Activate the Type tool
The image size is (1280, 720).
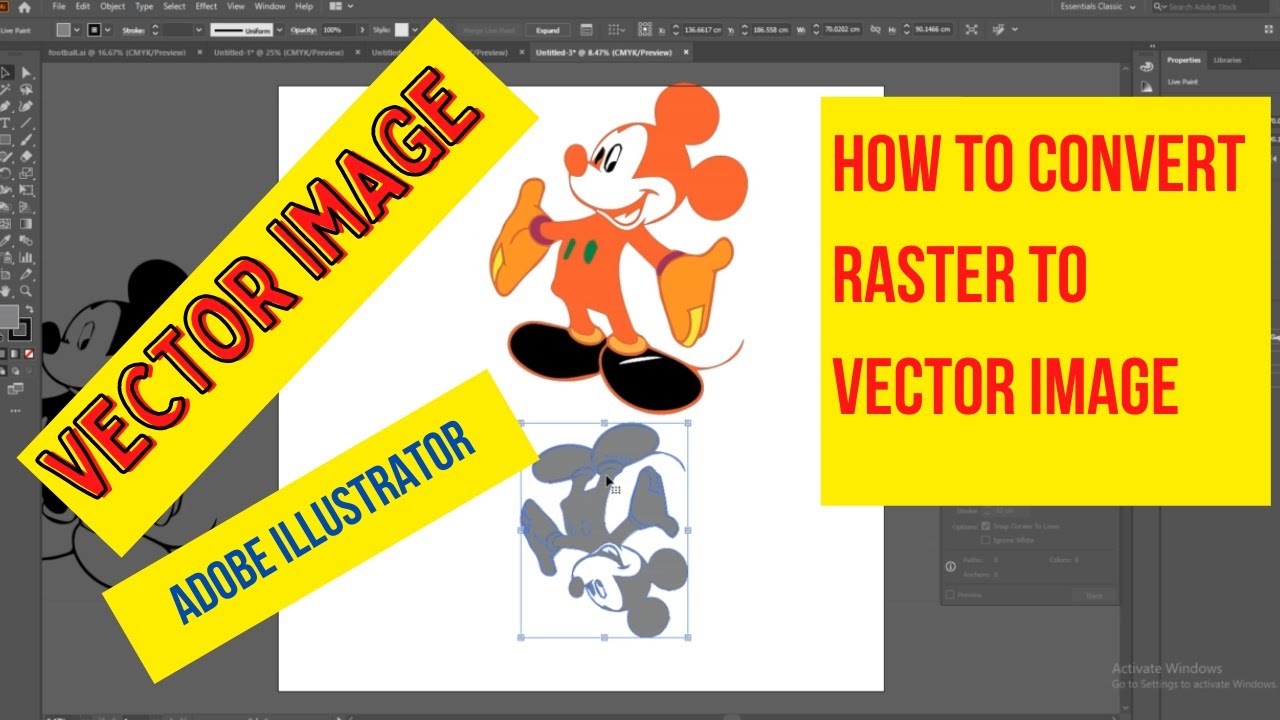7,123
